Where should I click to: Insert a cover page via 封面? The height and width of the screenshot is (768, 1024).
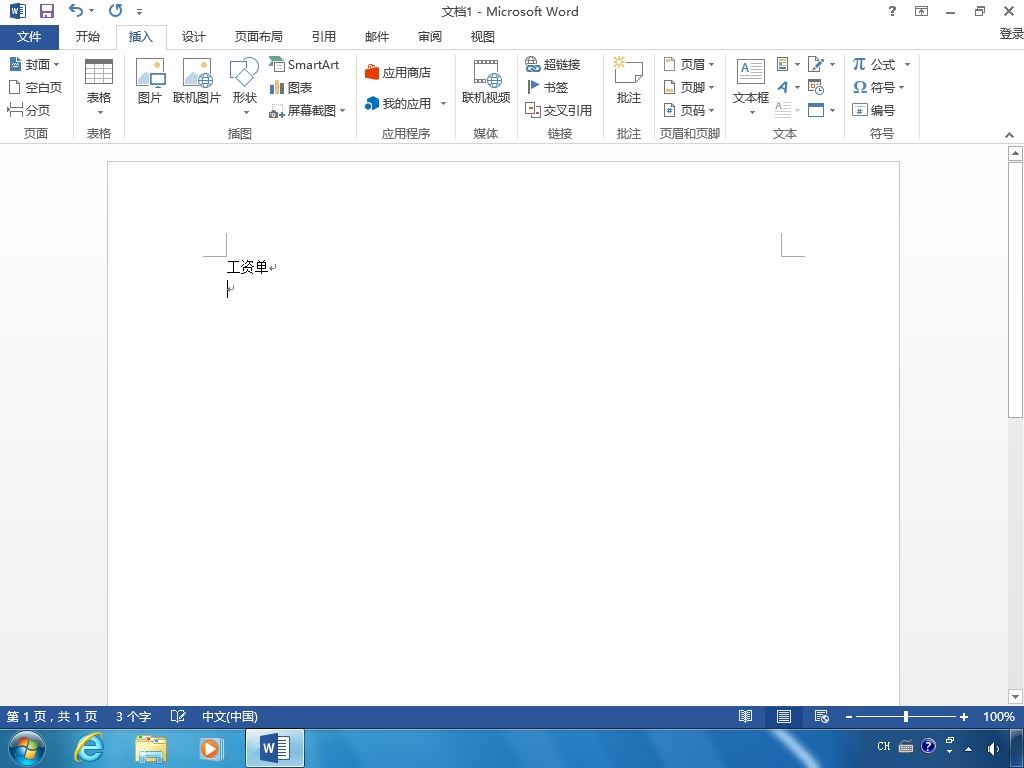pyautogui.click(x=35, y=64)
